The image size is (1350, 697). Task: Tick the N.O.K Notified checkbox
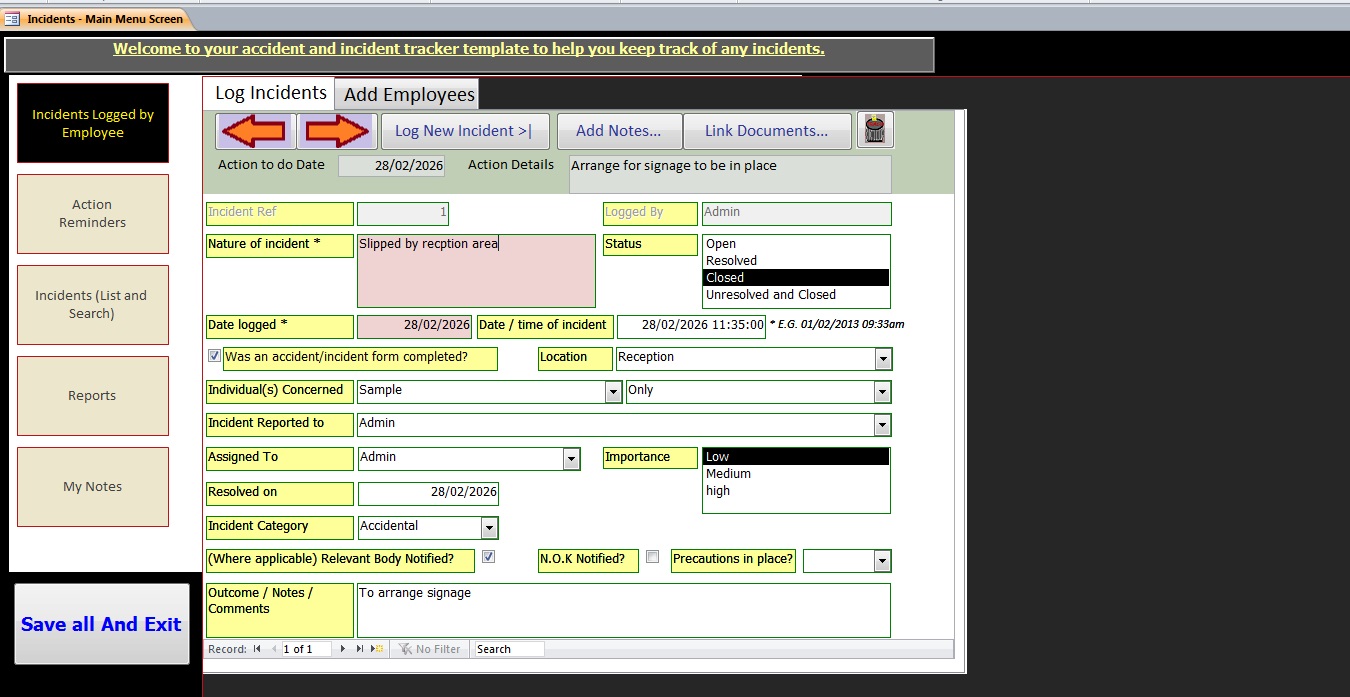point(652,557)
